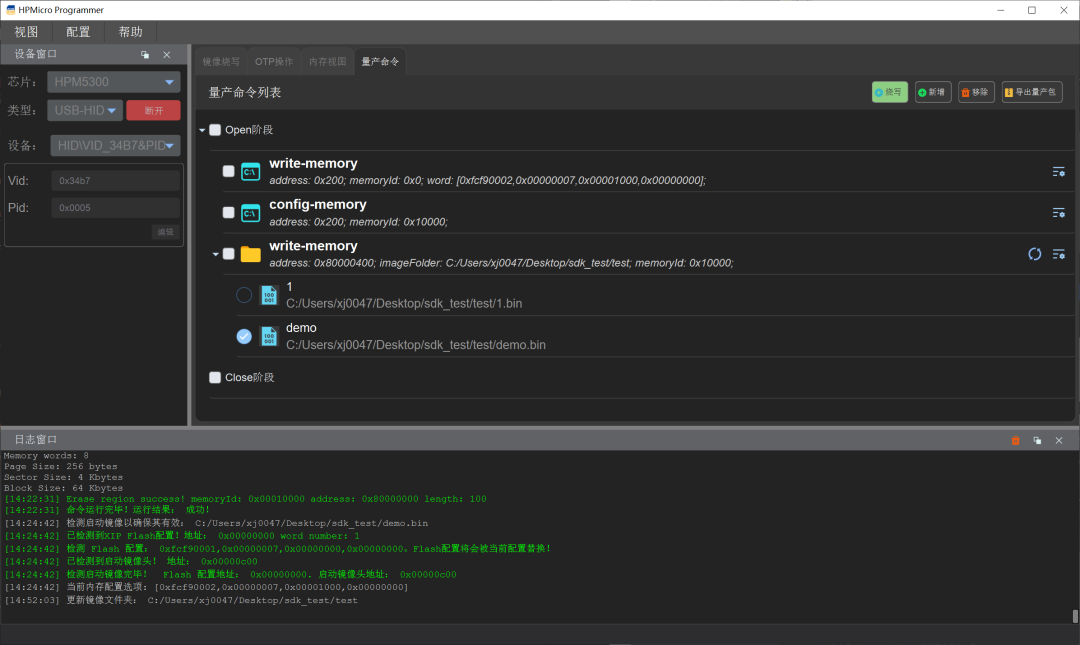Open the 帮助 menu
This screenshot has width=1080, height=645.
pyautogui.click(x=130, y=32)
